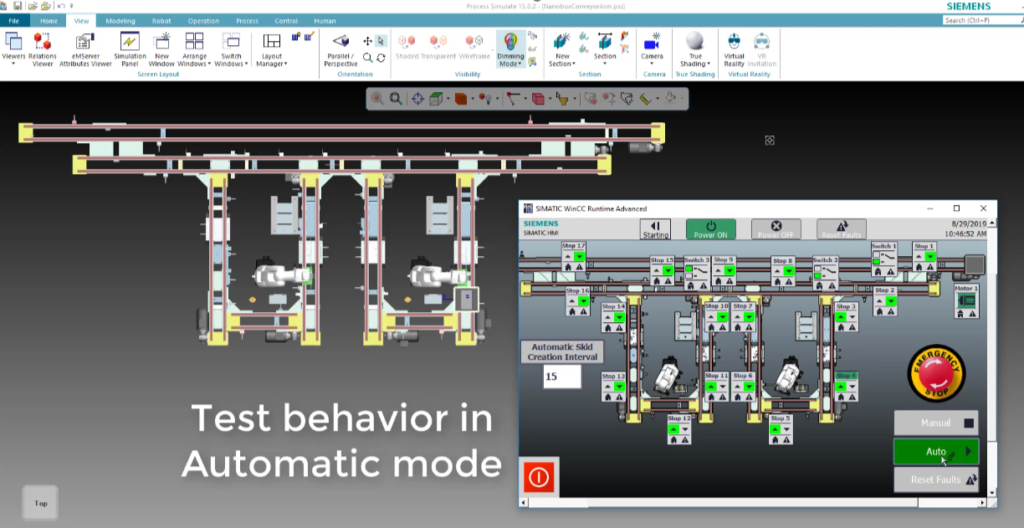Click the Starting button in HMI
Image resolution: width=1024 pixels, height=528 pixels.
[x=656, y=229]
